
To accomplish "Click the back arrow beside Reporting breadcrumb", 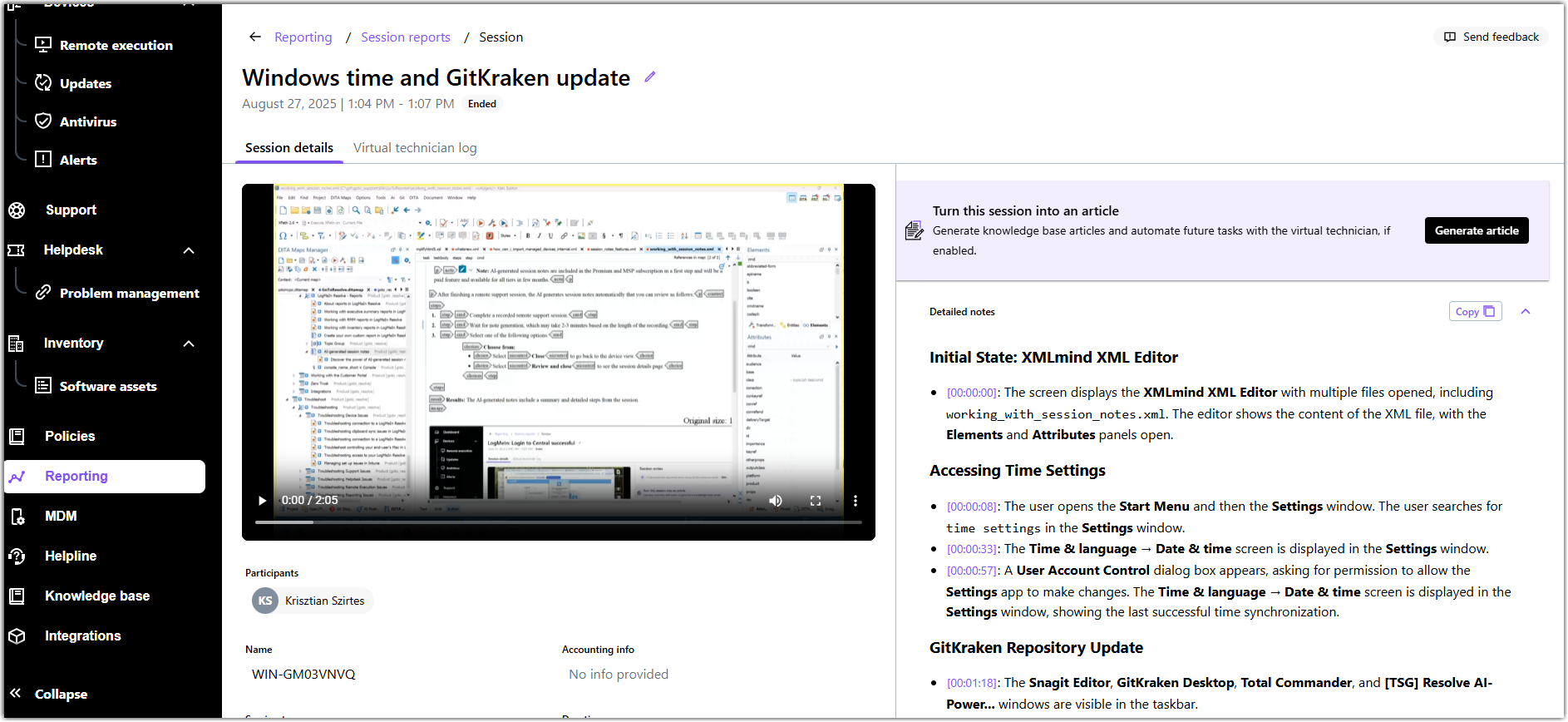I will [255, 37].
